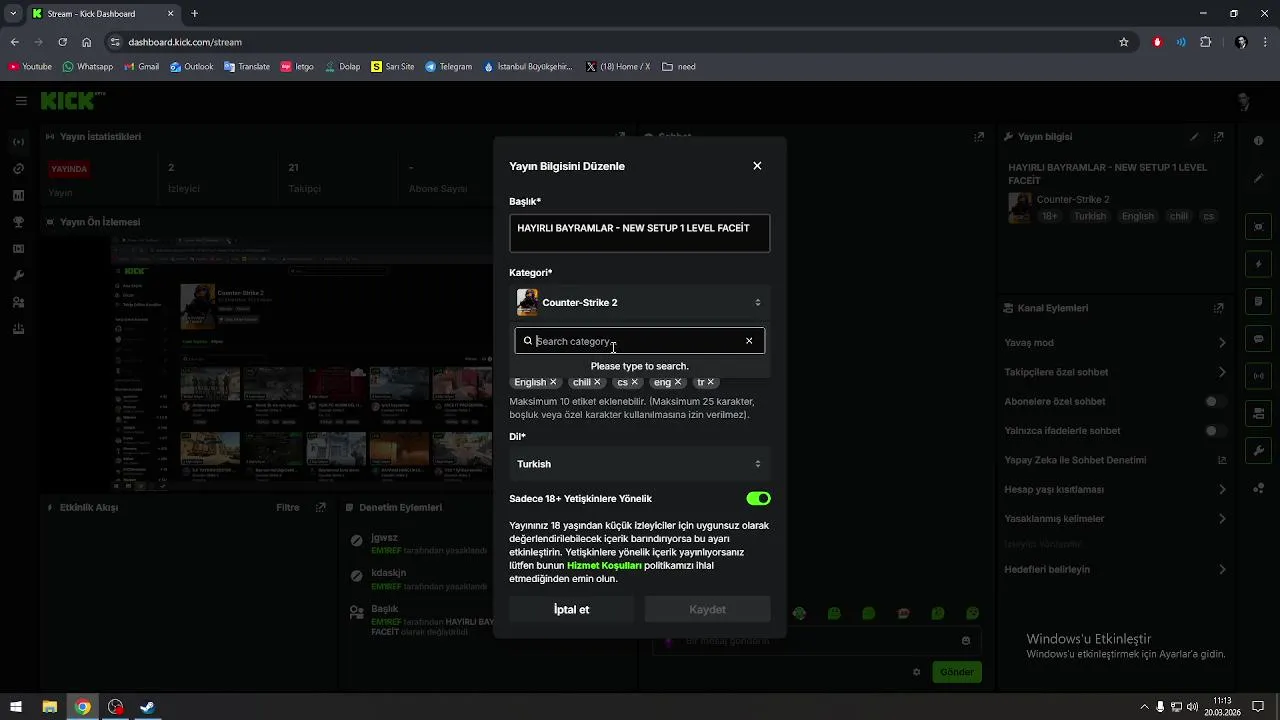This screenshot has width=1280, height=720.
Task: Open the Chrome extensions puzzle icon
Action: click(x=1205, y=42)
